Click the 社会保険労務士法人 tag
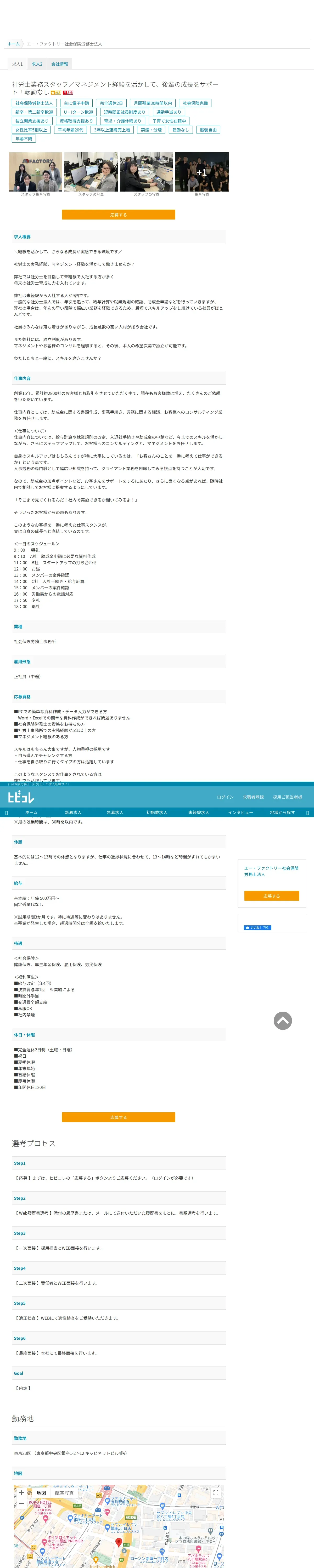 tap(34, 103)
